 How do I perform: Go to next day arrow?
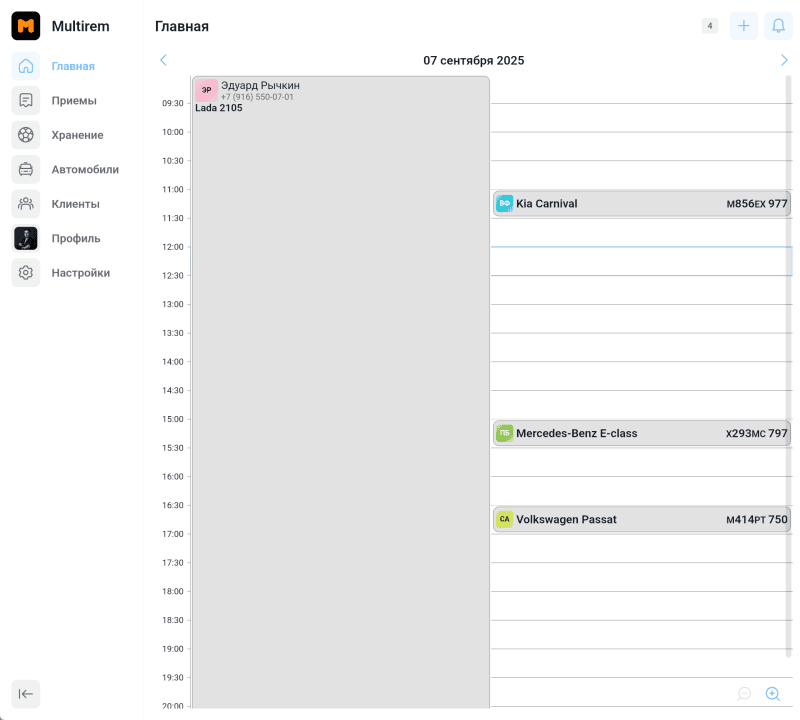click(784, 60)
